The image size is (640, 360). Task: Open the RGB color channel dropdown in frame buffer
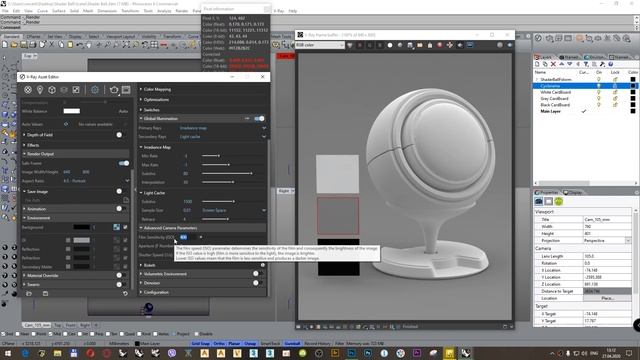click(320, 45)
